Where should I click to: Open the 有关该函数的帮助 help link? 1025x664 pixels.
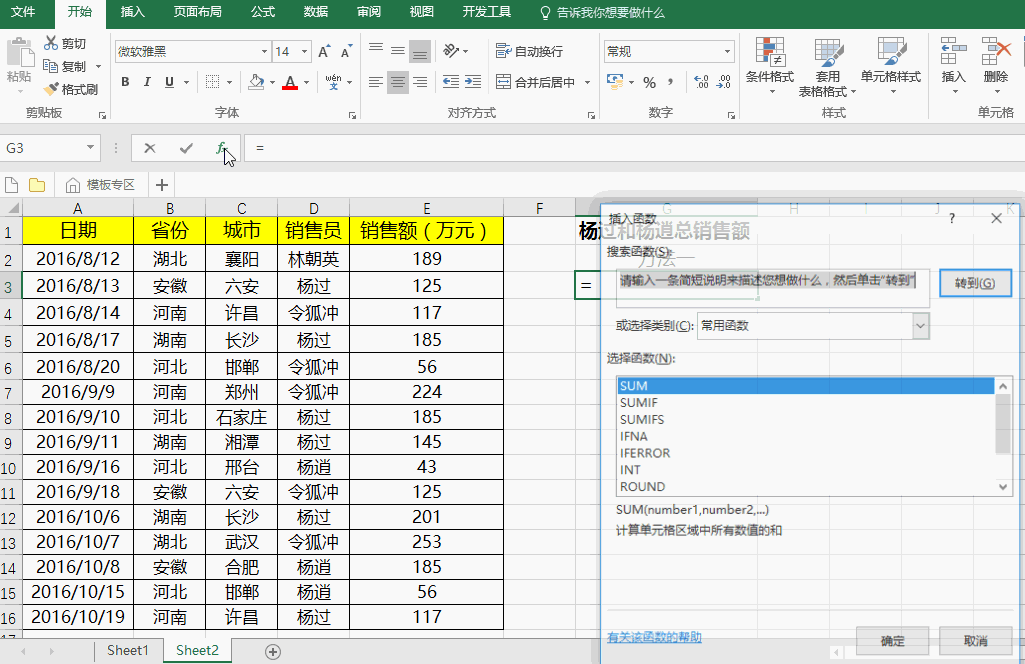(654, 637)
